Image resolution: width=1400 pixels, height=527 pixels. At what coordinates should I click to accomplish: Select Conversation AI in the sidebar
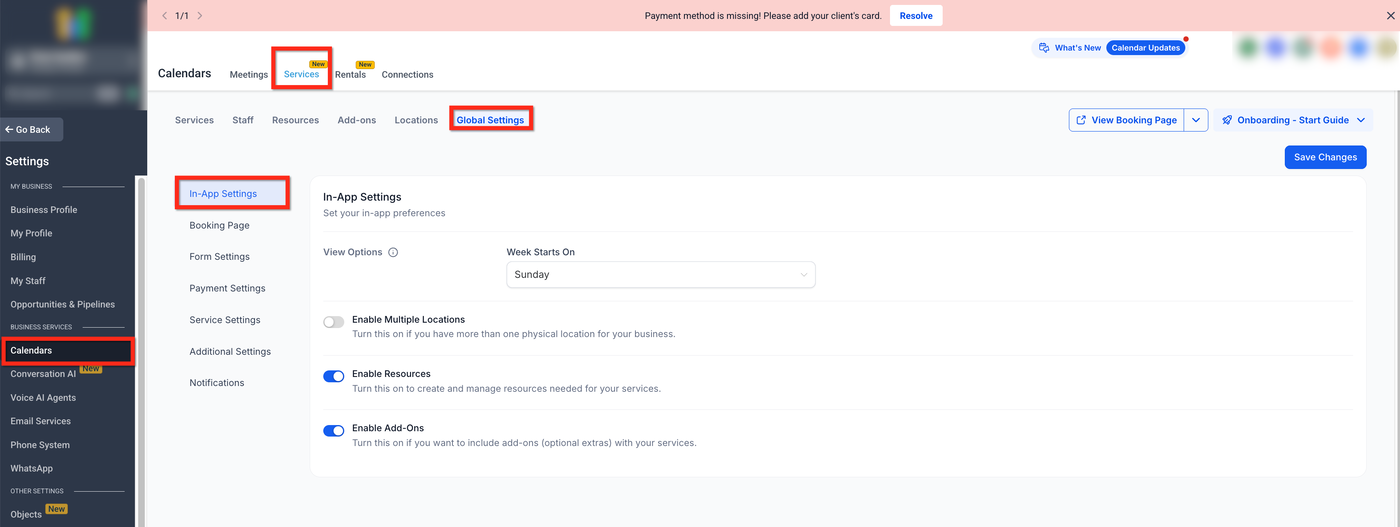click(x=43, y=374)
